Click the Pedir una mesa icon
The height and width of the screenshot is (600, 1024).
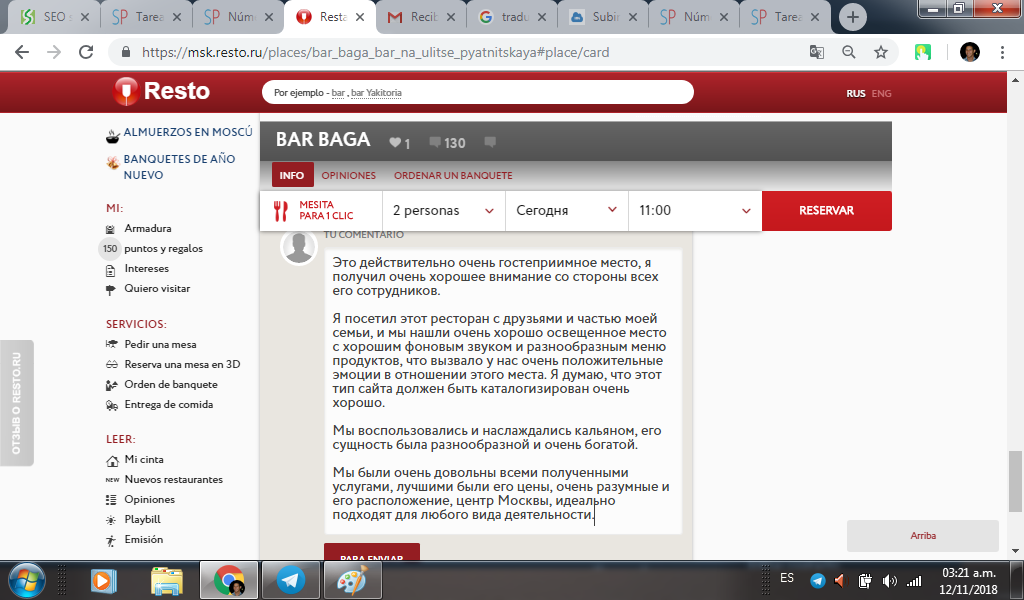111,344
